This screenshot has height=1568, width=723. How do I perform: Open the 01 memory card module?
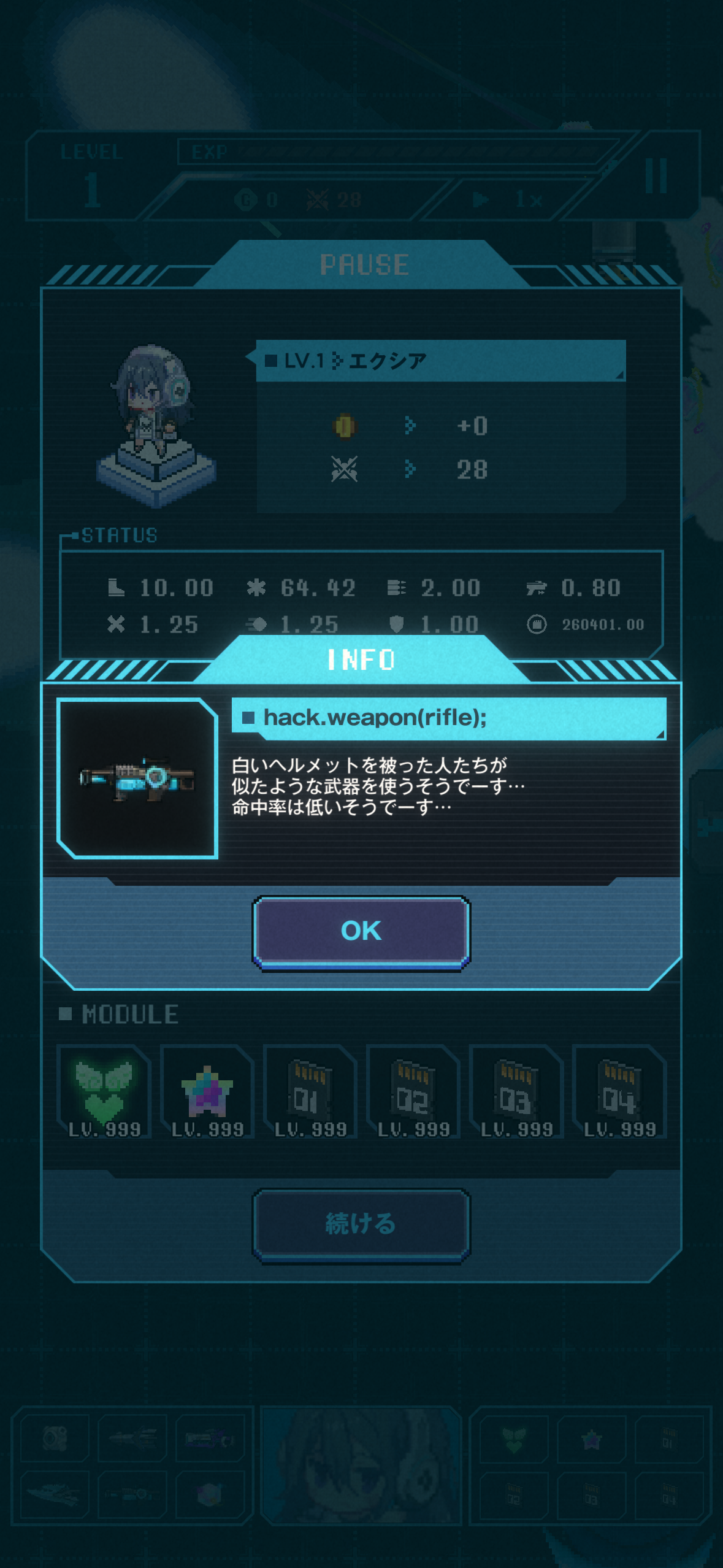click(x=310, y=1093)
